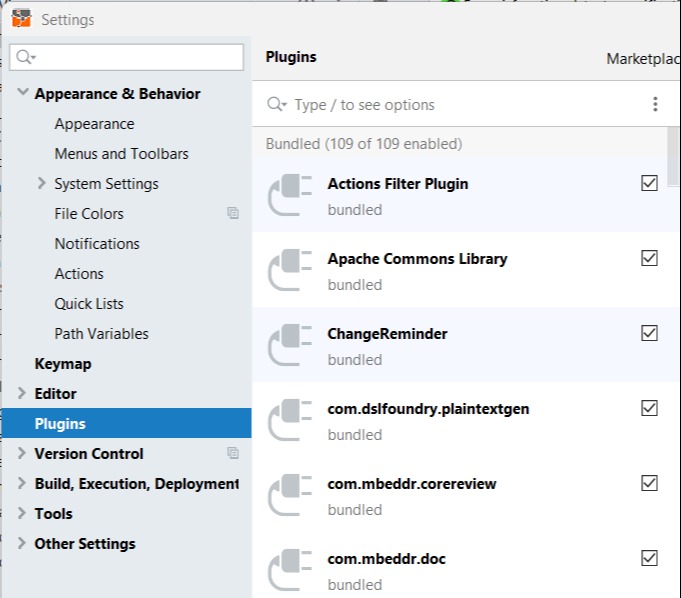Screen dimensions: 681x598
Task: Click the plugin search magnifier icon
Action: pos(277,105)
